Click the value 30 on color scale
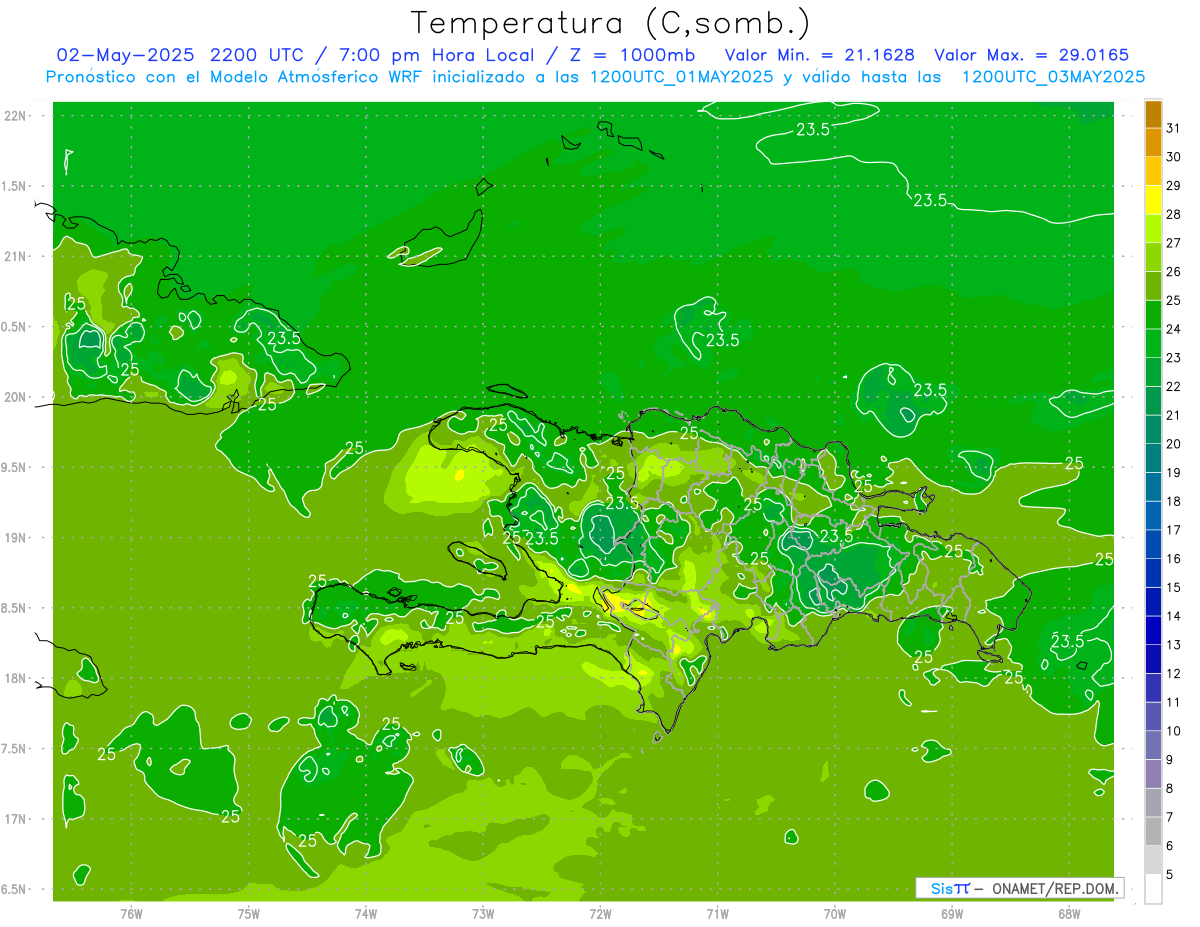Image resolution: width=1200 pixels, height=927 pixels. pyautogui.click(x=1173, y=157)
